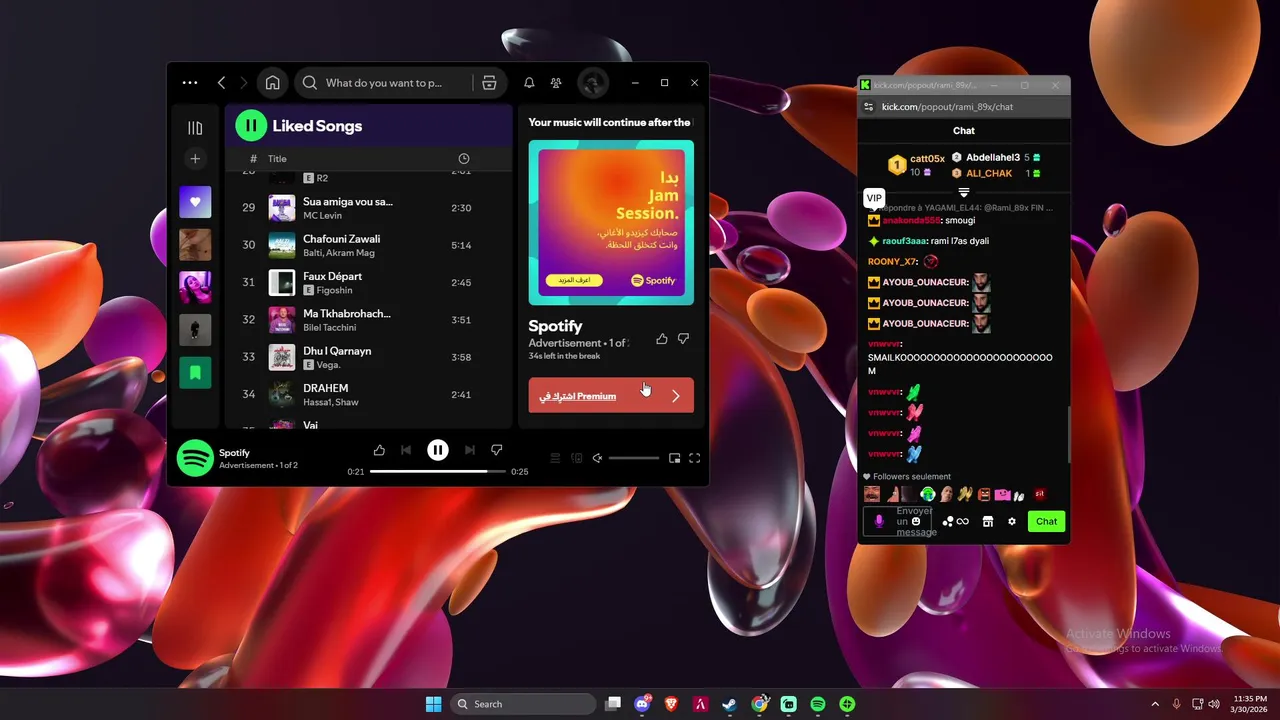Enter Spotify full screen mode
Image resolution: width=1280 pixels, height=720 pixels.
click(695, 458)
